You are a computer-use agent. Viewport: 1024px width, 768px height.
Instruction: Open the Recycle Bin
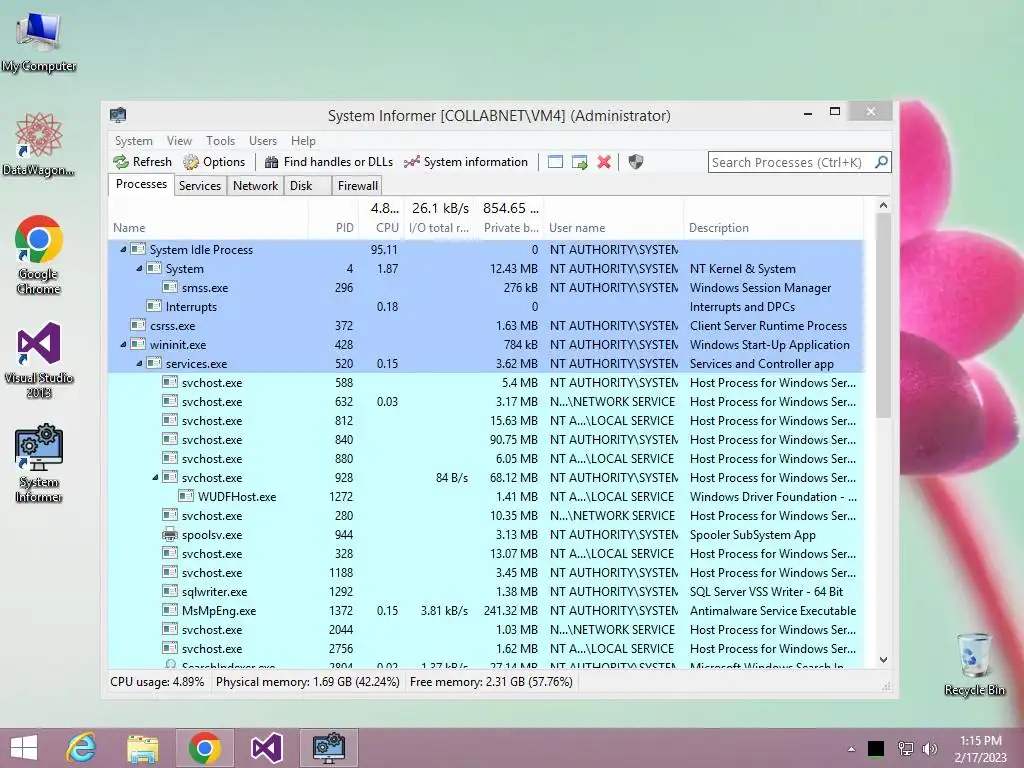coord(974,664)
